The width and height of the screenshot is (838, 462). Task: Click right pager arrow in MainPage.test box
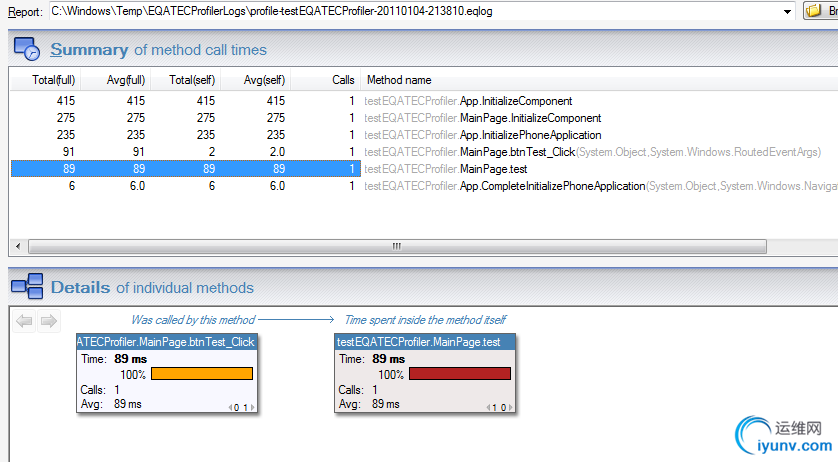510,407
